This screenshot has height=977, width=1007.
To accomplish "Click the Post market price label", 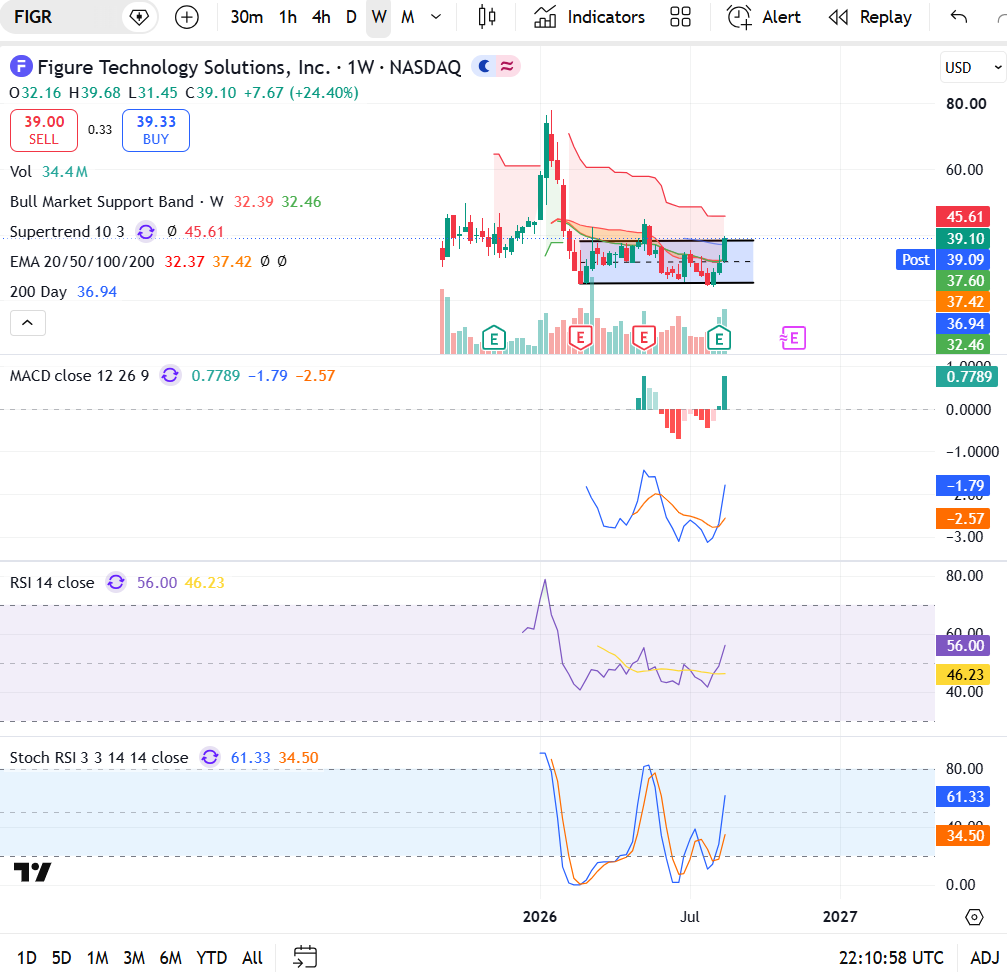I will click(x=915, y=260).
